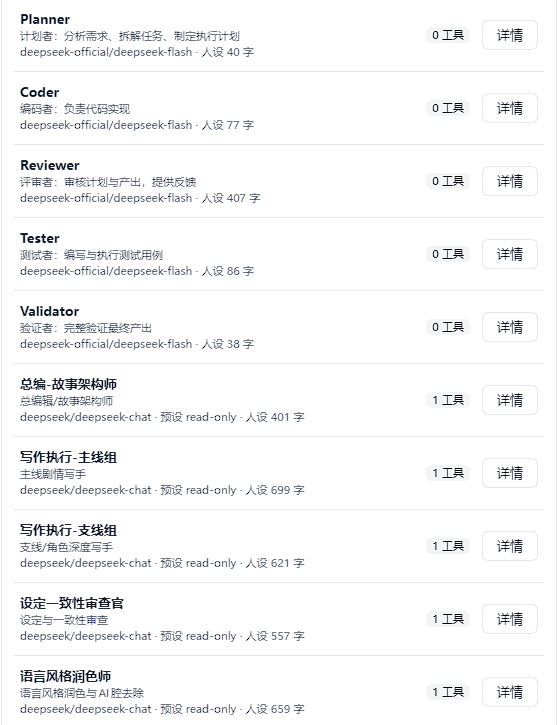Open Validator agent details

click(x=510, y=327)
